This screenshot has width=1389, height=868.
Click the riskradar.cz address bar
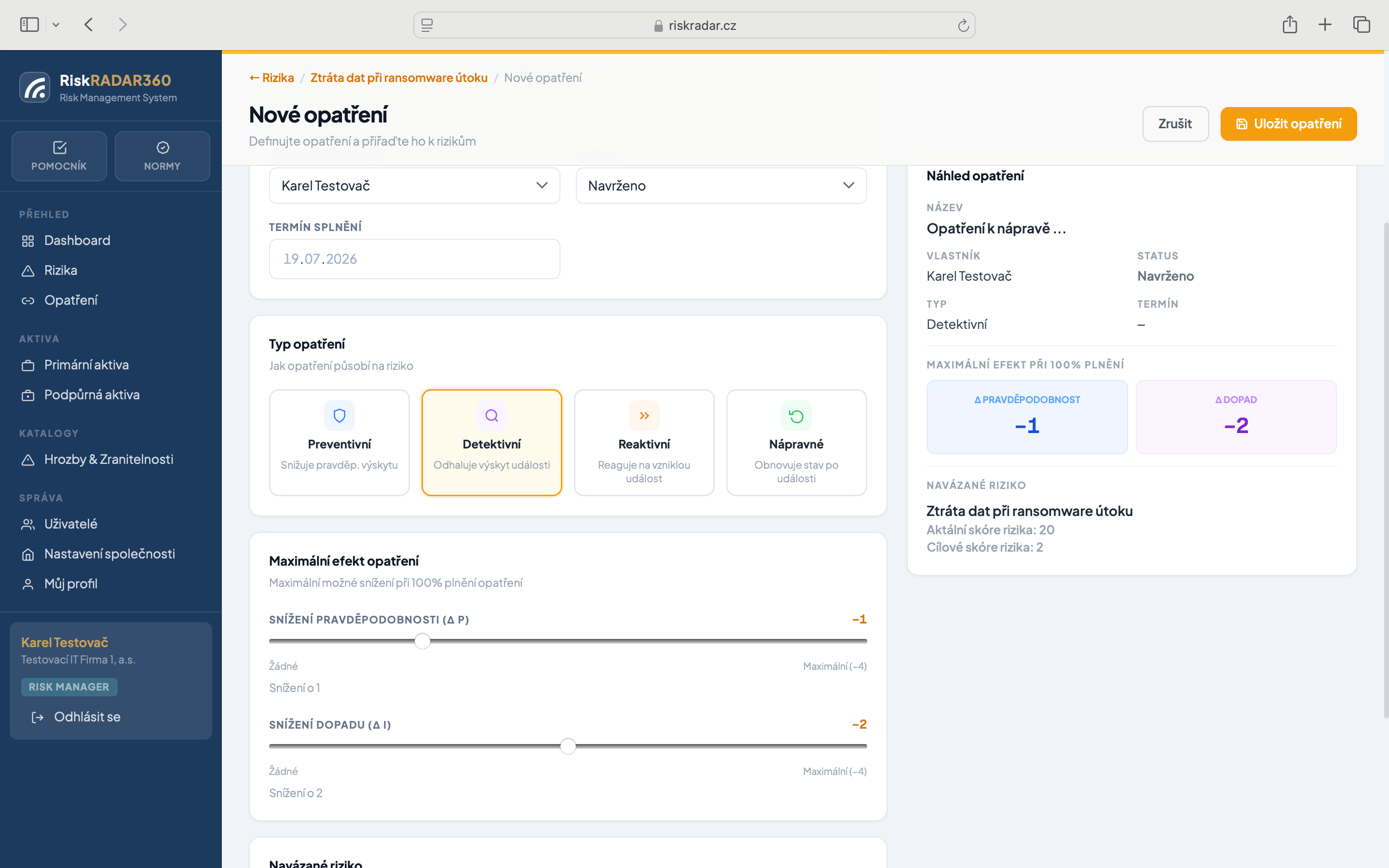tap(694, 25)
